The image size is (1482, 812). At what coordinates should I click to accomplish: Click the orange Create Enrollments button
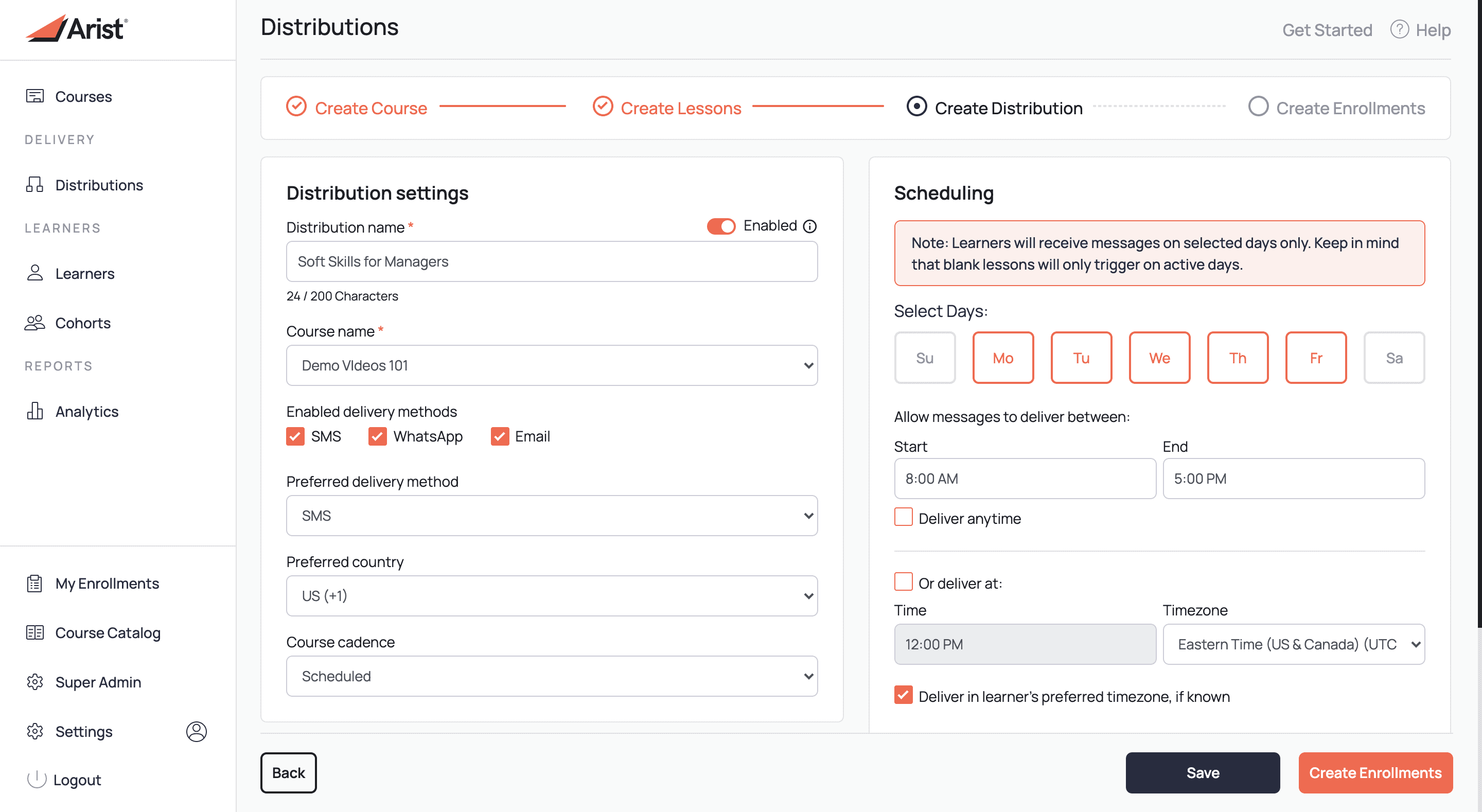click(1375, 772)
